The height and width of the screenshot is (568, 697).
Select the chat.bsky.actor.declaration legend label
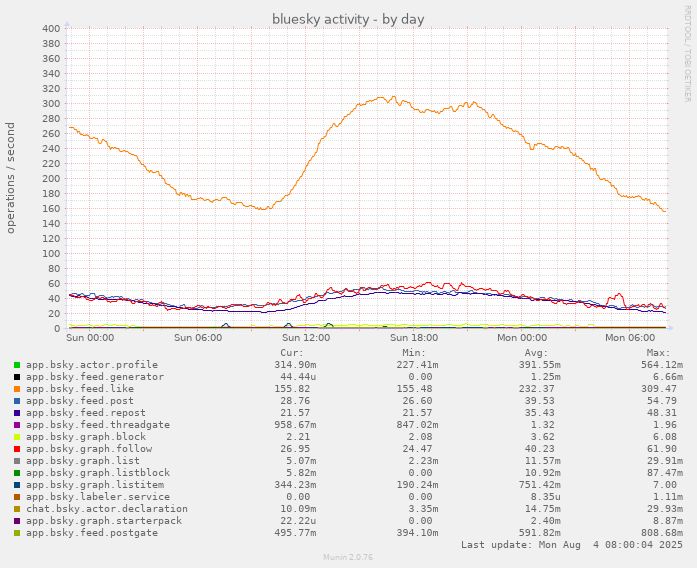[x=107, y=509]
